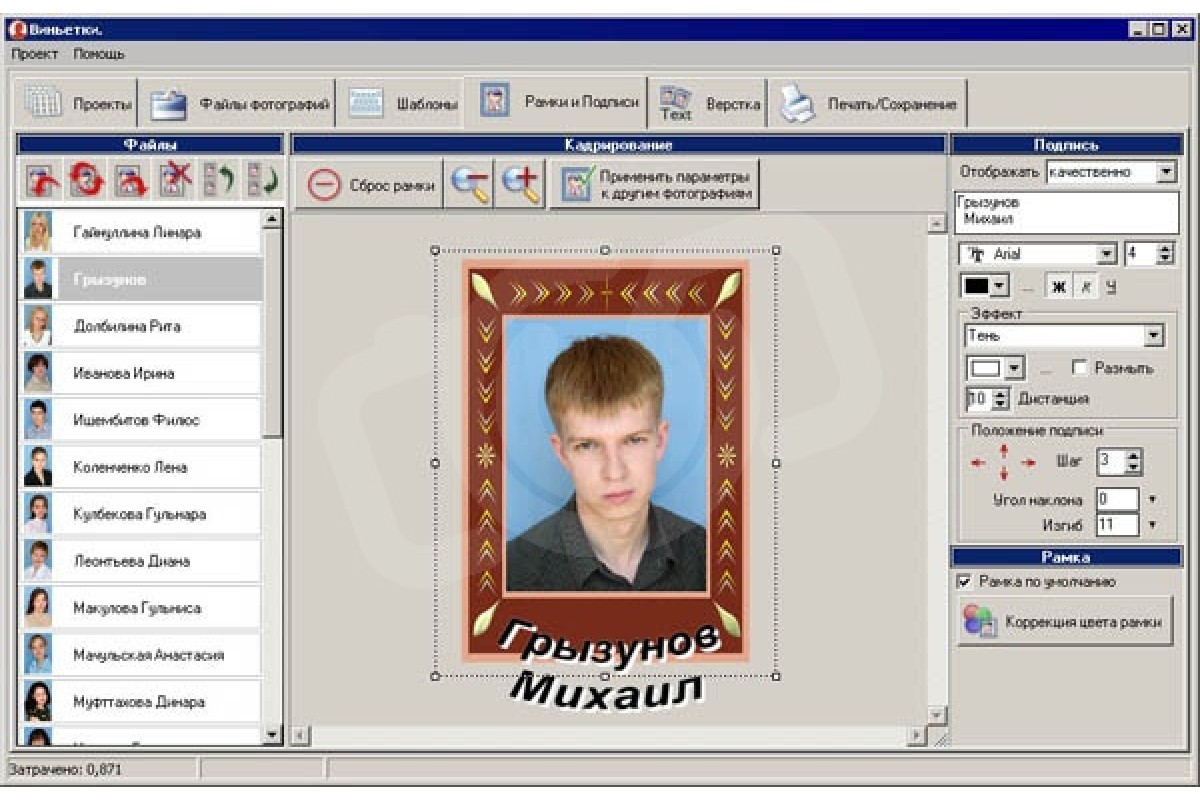Viewport: 1200px width, 800px height.
Task: Click the arrow next to Изгиб field
Action: (1152, 524)
